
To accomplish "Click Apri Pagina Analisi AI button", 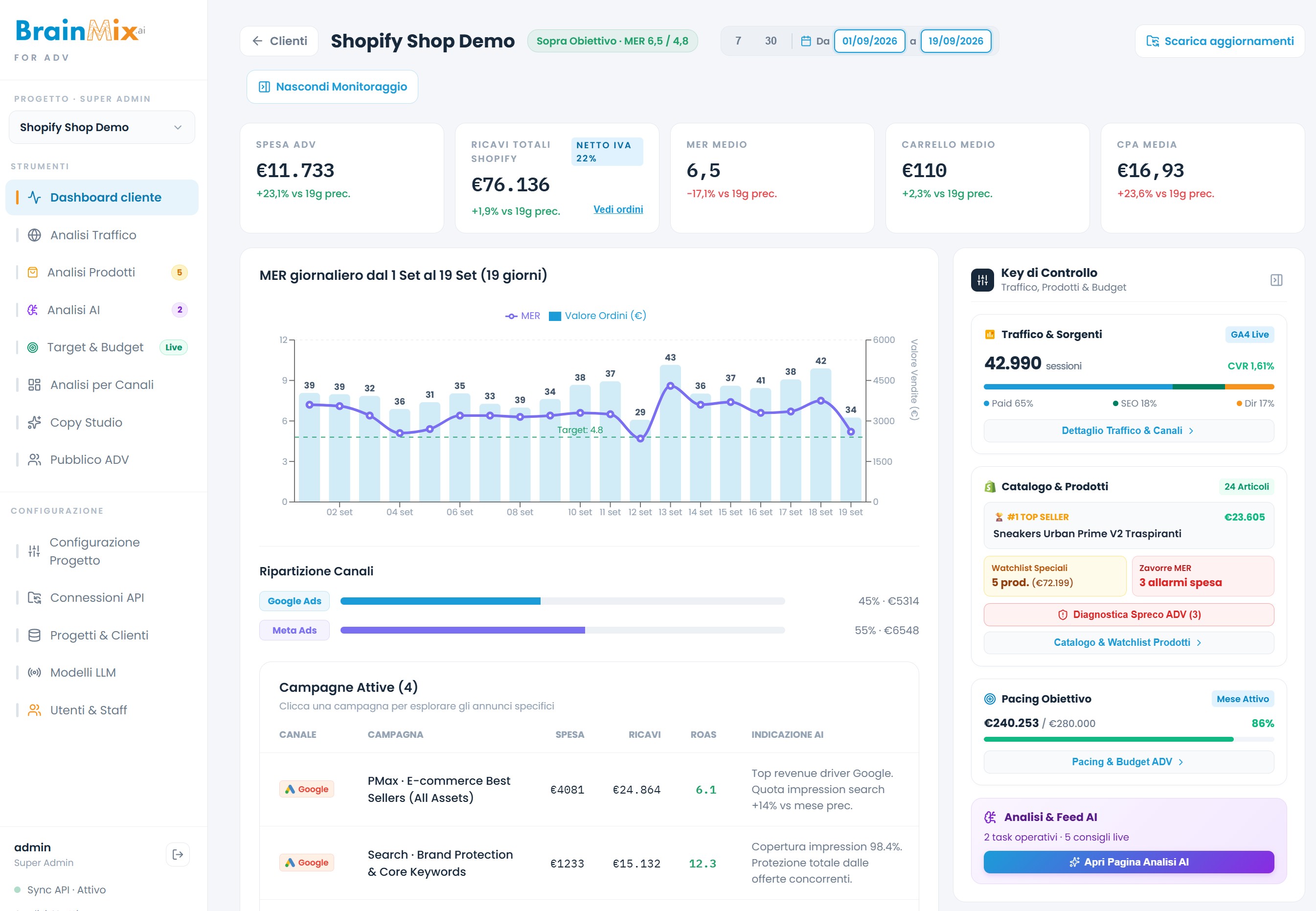I will [x=1128, y=862].
